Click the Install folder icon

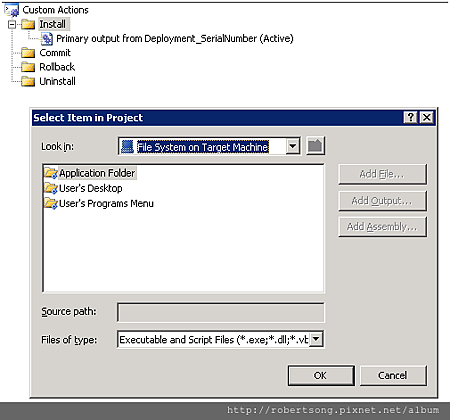tap(28, 24)
